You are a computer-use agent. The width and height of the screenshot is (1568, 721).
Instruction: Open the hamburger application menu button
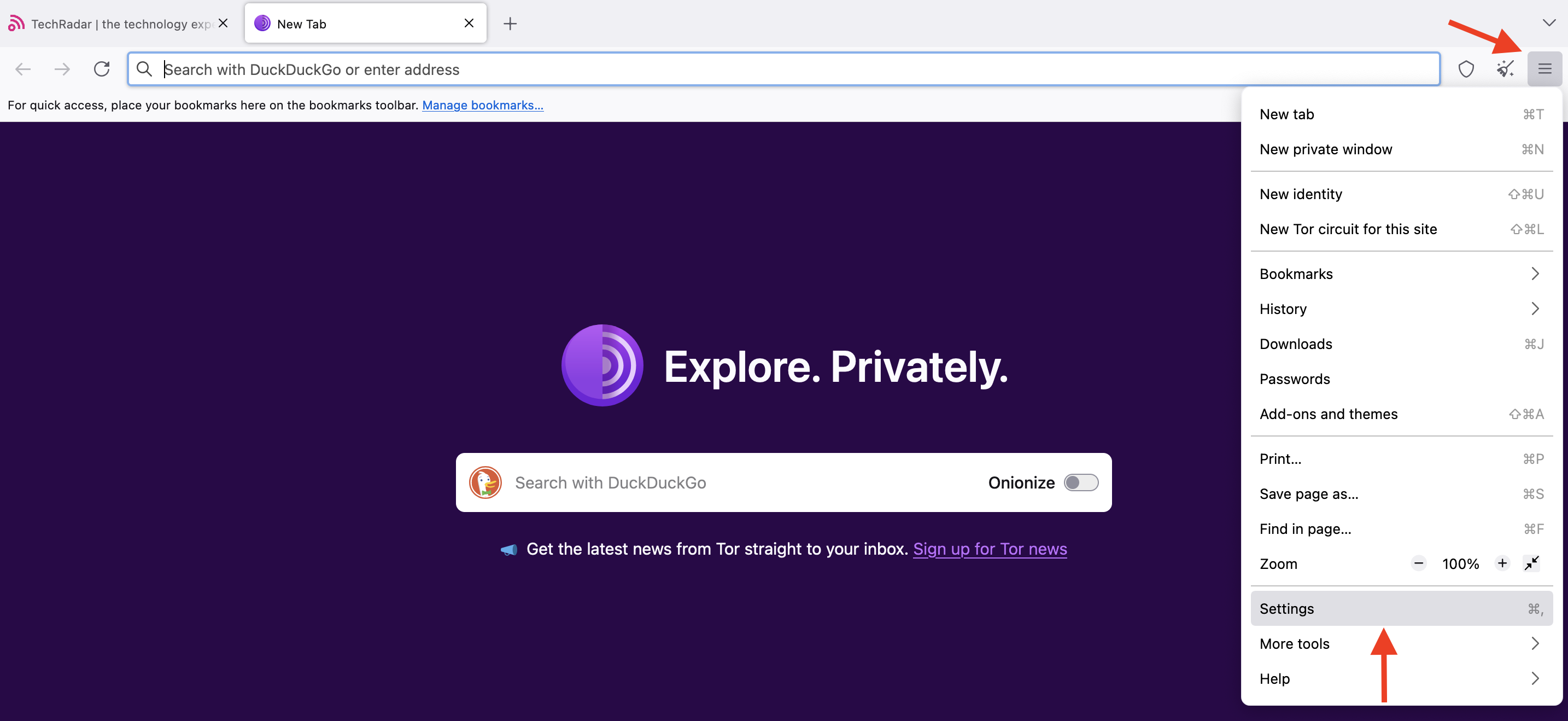[x=1544, y=69]
